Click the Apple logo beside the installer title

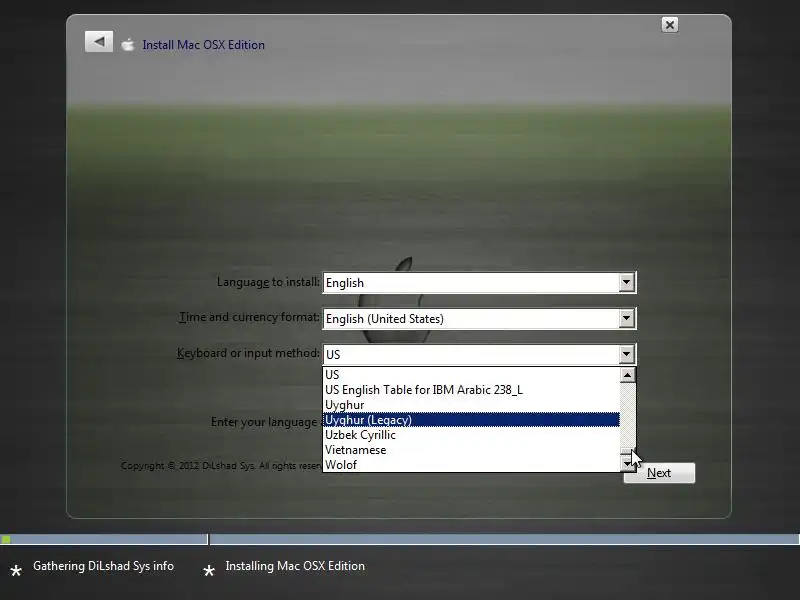(x=128, y=45)
